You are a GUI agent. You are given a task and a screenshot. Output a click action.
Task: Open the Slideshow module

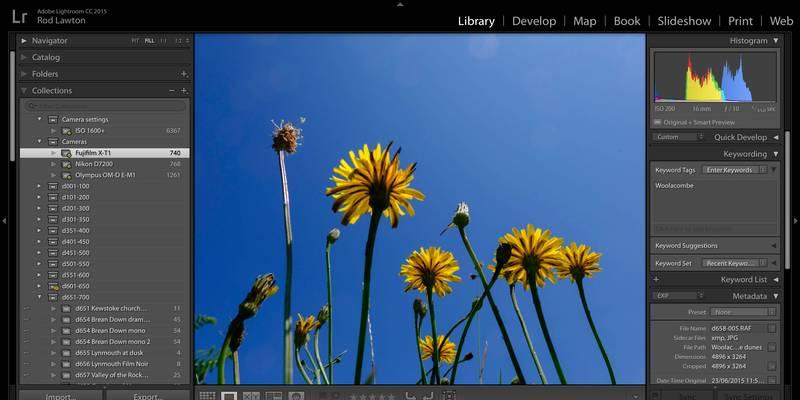click(x=684, y=21)
